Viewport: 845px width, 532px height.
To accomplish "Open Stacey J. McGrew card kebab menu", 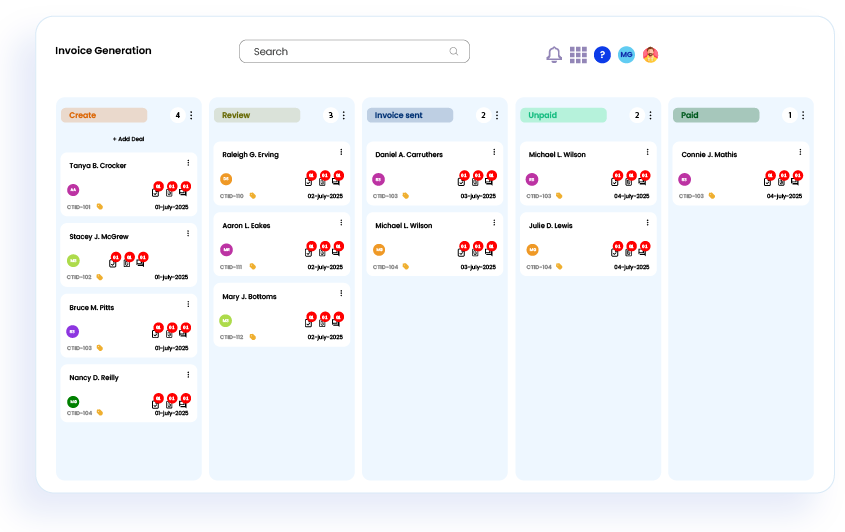I will click(188, 233).
